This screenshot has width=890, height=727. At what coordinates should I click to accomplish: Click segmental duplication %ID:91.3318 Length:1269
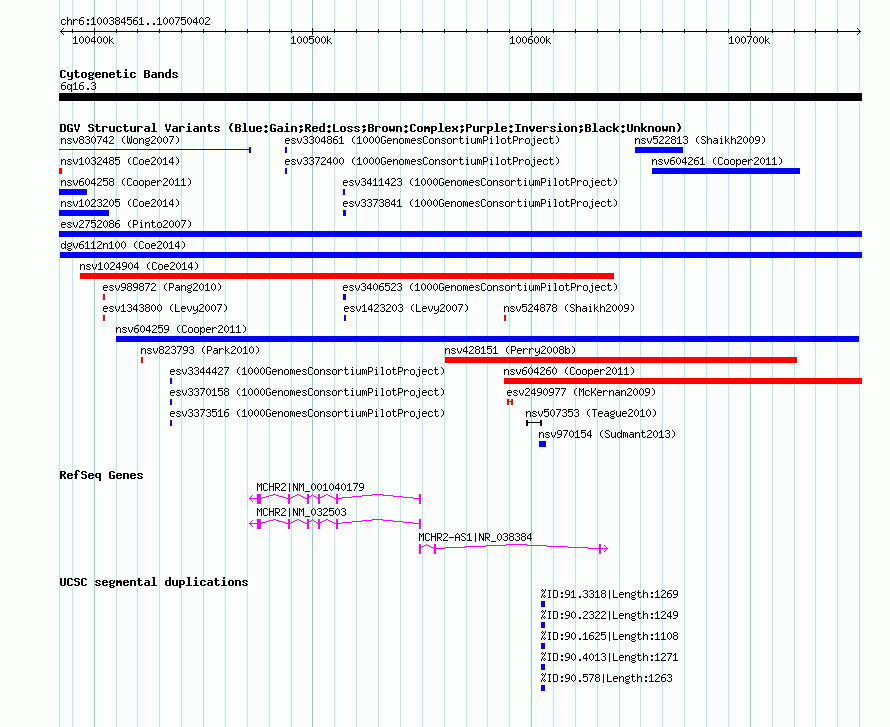(x=610, y=594)
